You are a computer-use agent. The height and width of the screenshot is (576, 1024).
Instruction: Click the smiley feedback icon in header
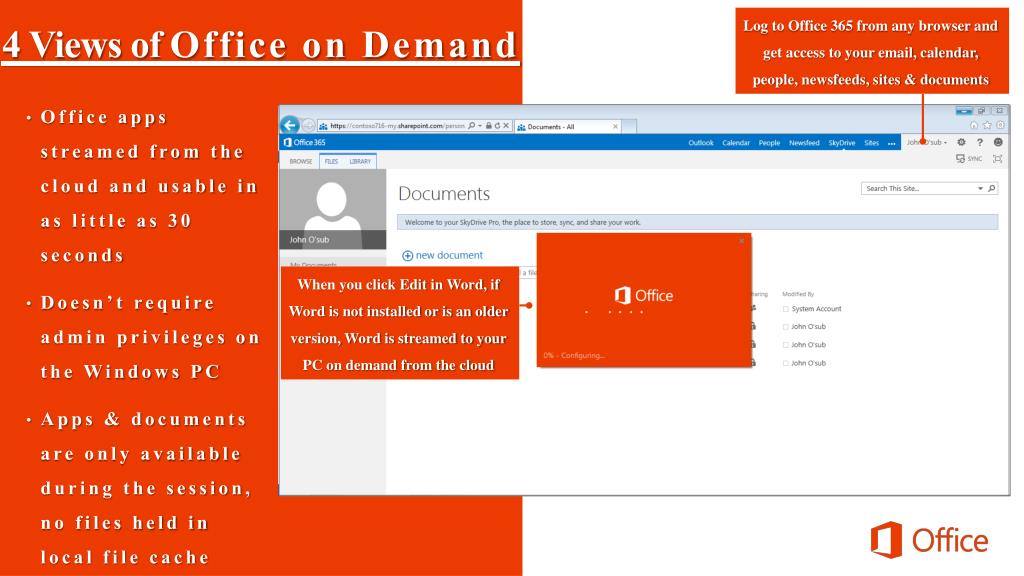pos(997,143)
